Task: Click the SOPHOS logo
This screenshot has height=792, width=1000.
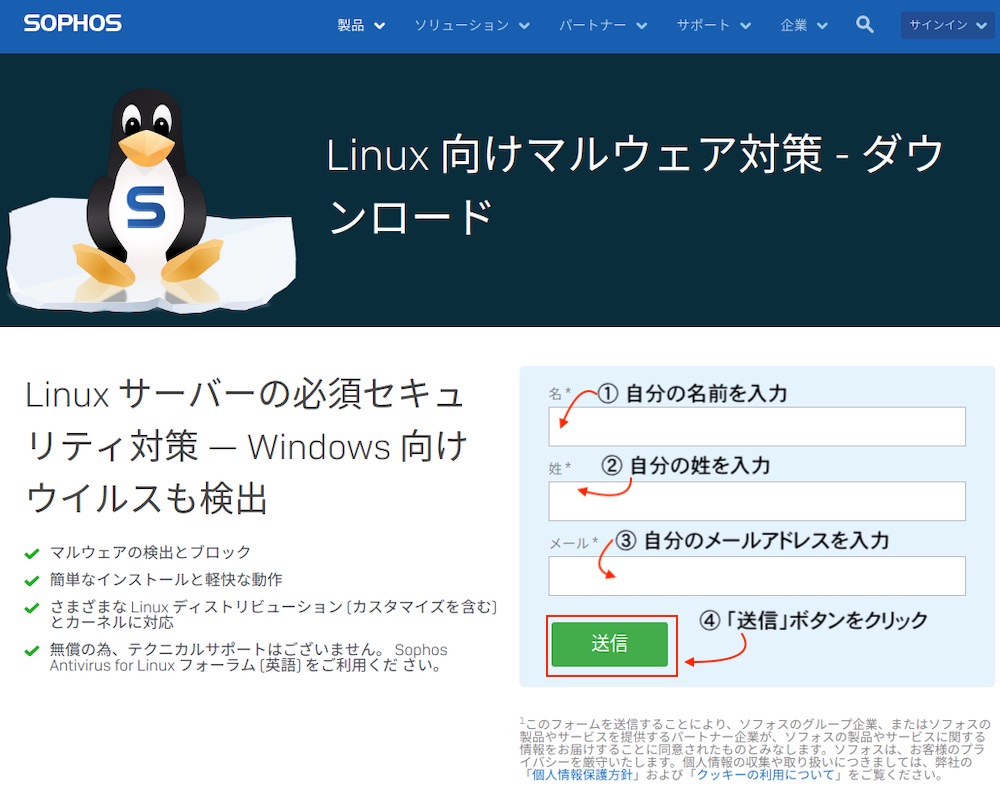Action: coord(73,24)
